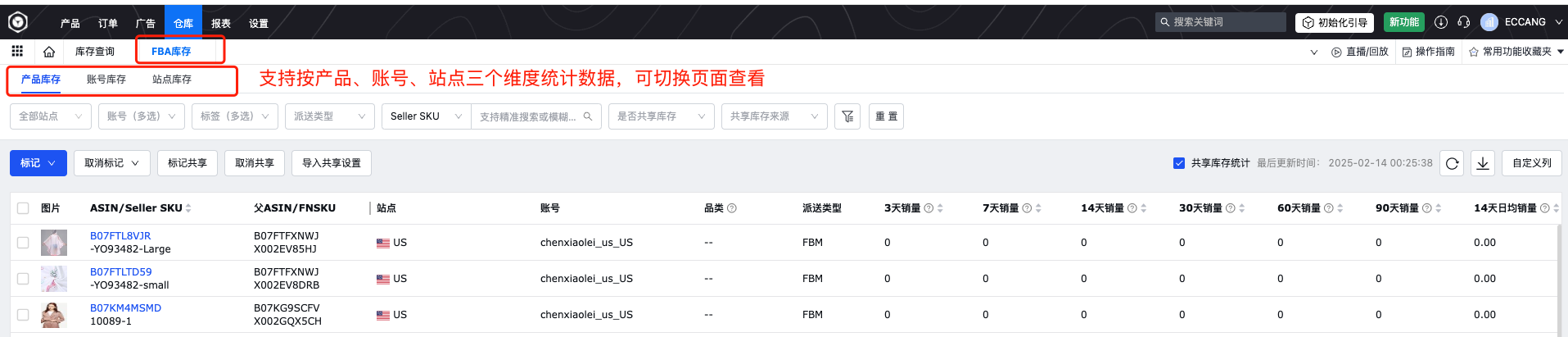Click the download circle icon in top bar
This screenshot has height=337, width=1568.
click(x=1441, y=22)
